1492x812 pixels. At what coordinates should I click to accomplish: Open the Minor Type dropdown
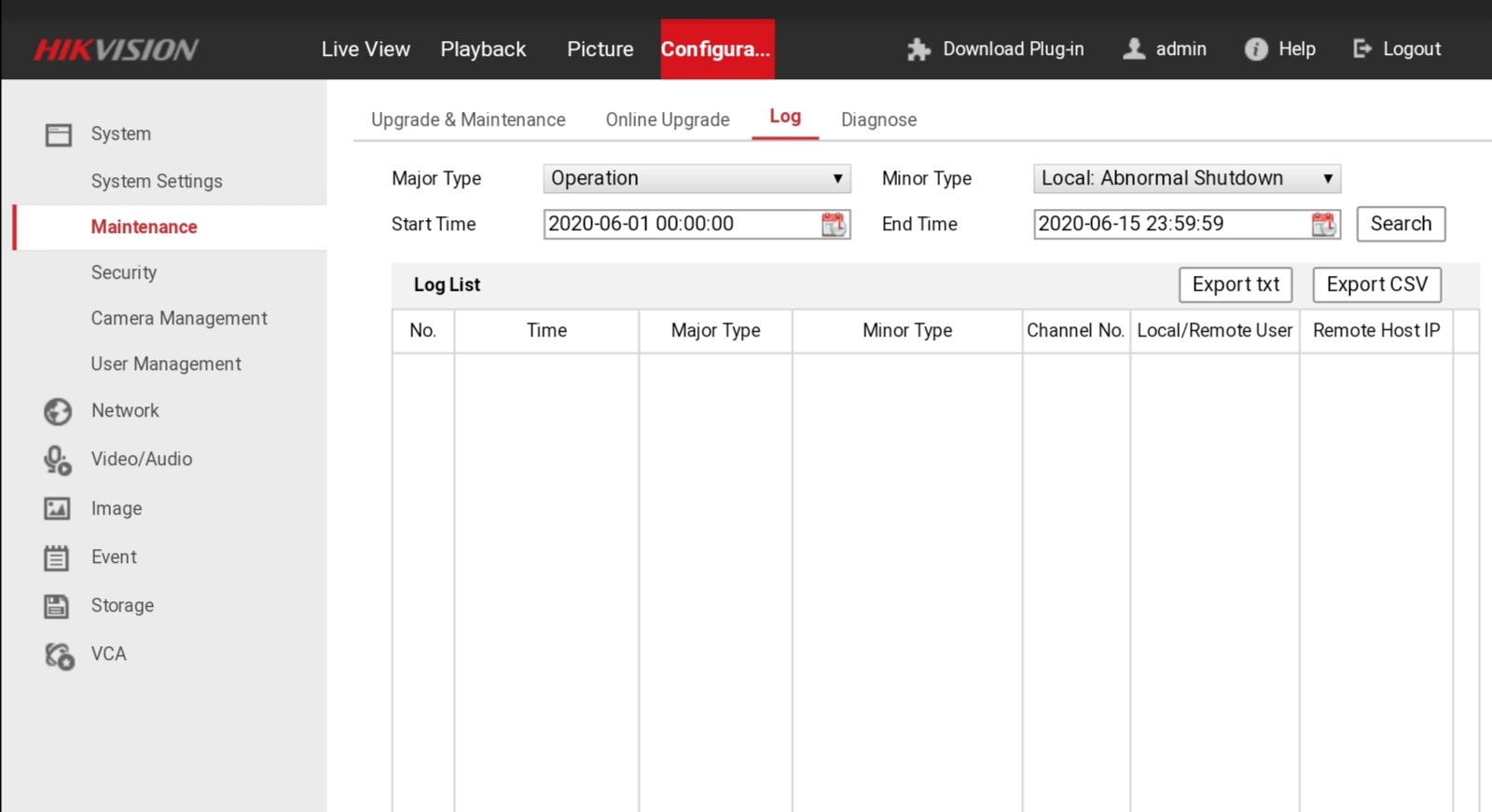click(1186, 178)
